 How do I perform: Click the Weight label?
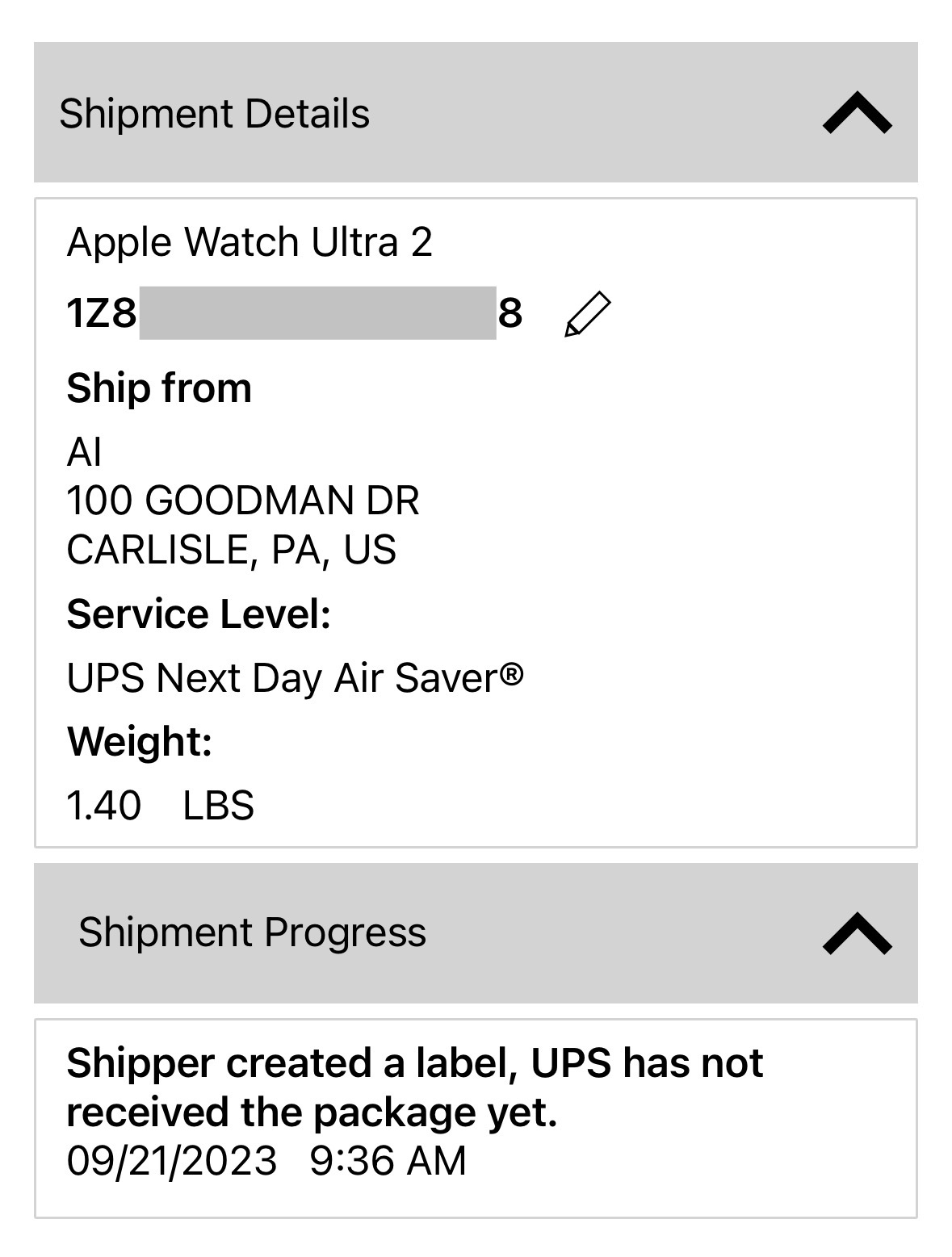click(140, 742)
